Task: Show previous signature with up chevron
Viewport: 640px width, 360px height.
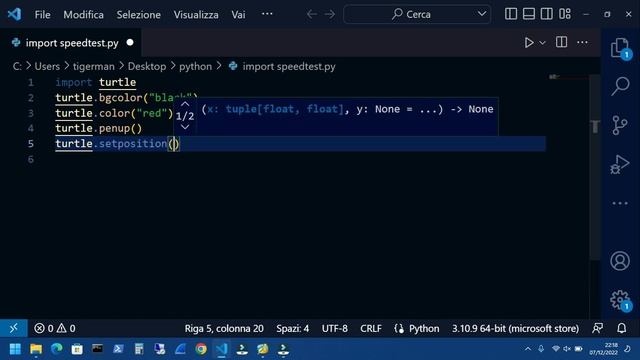Action: coord(185,104)
